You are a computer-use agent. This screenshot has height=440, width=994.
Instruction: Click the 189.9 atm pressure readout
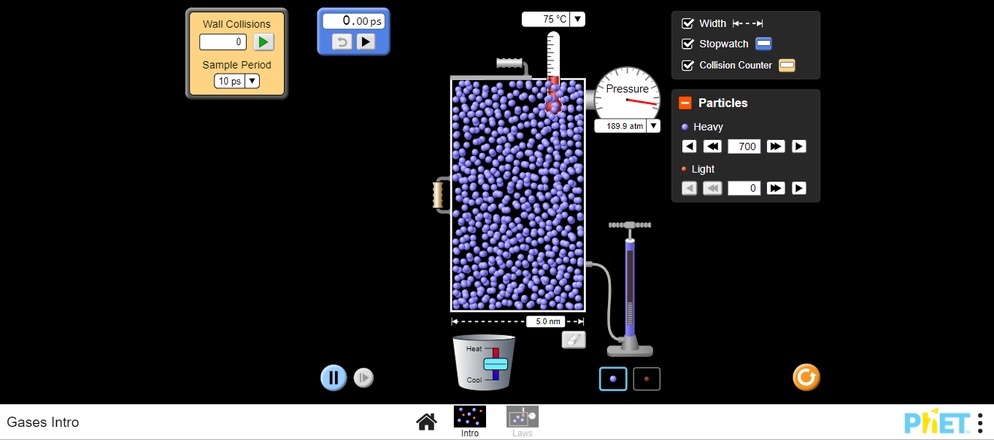click(x=621, y=126)
